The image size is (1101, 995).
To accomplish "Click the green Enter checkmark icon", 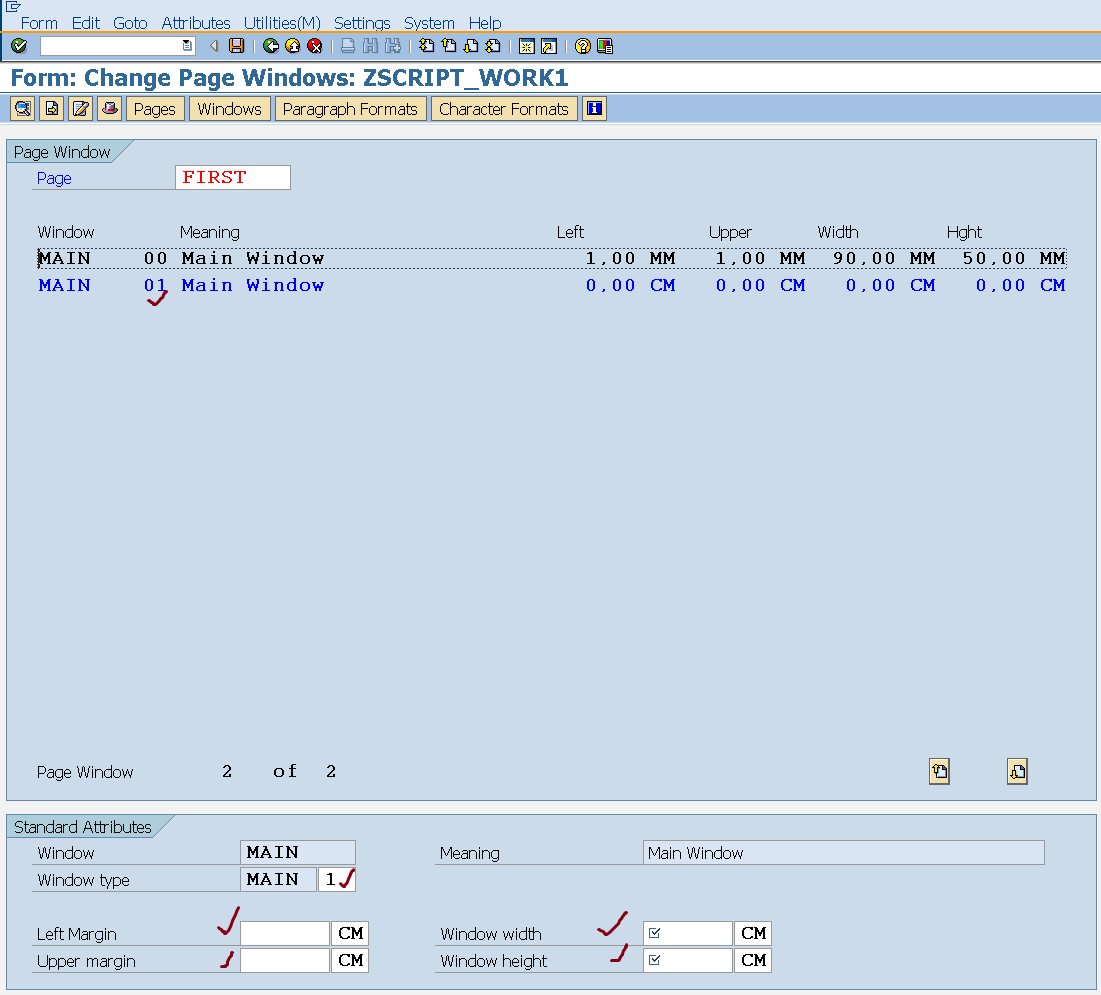I will click(x=17, y=45).
